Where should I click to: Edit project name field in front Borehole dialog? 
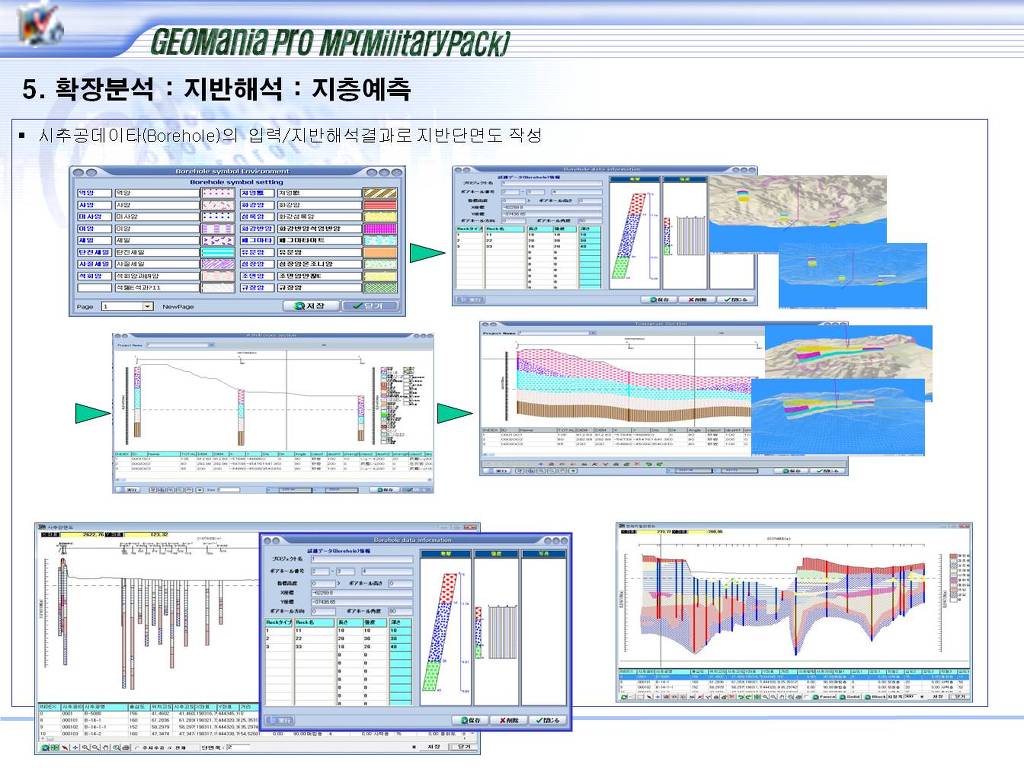[x=362, y=559]
